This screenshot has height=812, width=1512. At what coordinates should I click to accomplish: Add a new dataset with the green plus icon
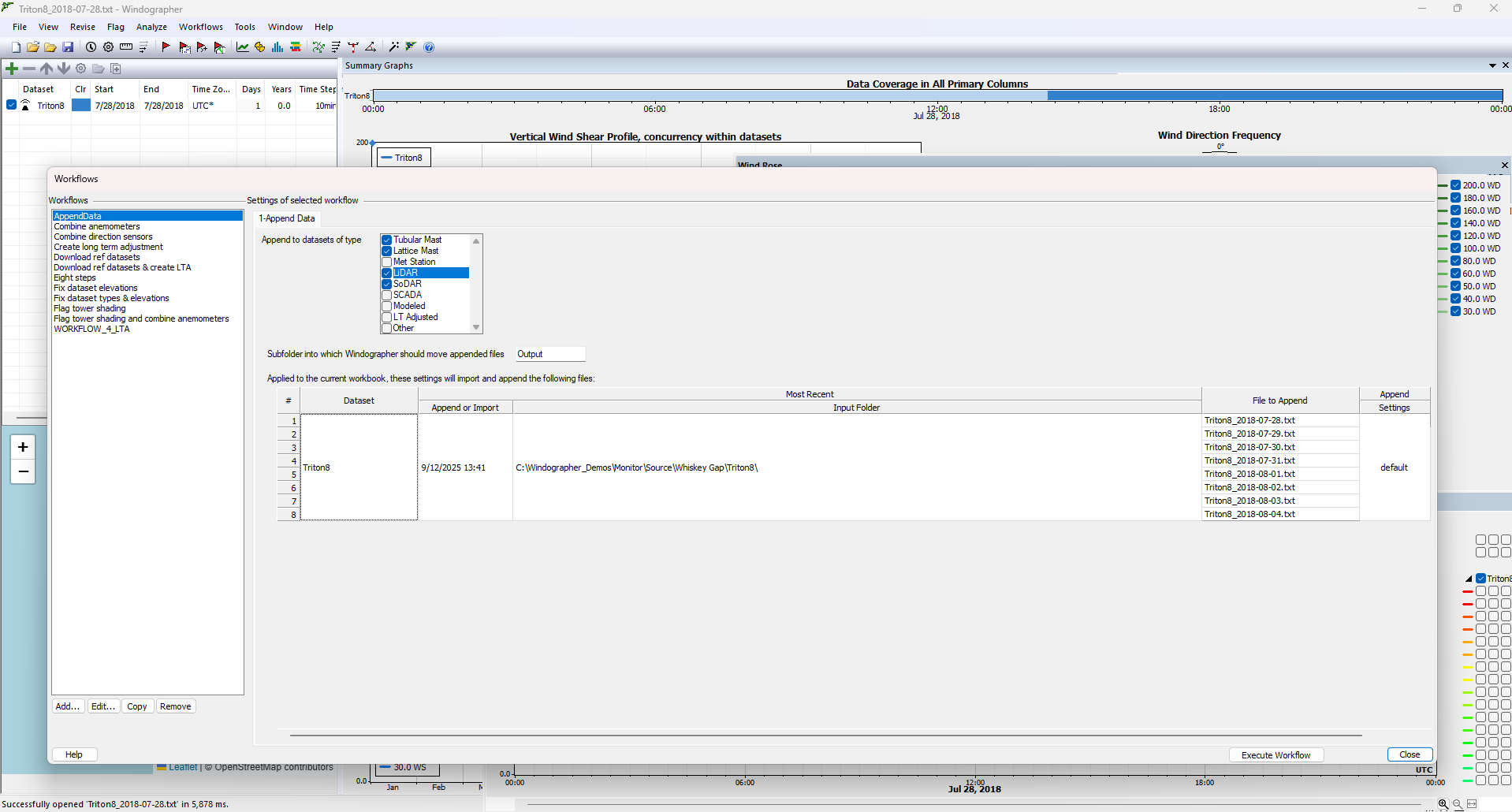point(12,69)
